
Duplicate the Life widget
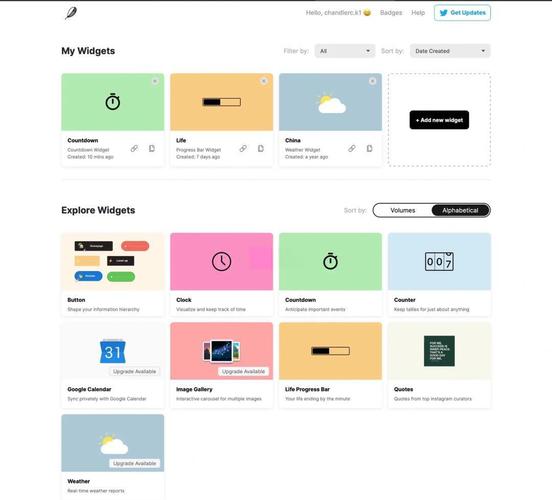pyautogui.click(x=261, y=149)
